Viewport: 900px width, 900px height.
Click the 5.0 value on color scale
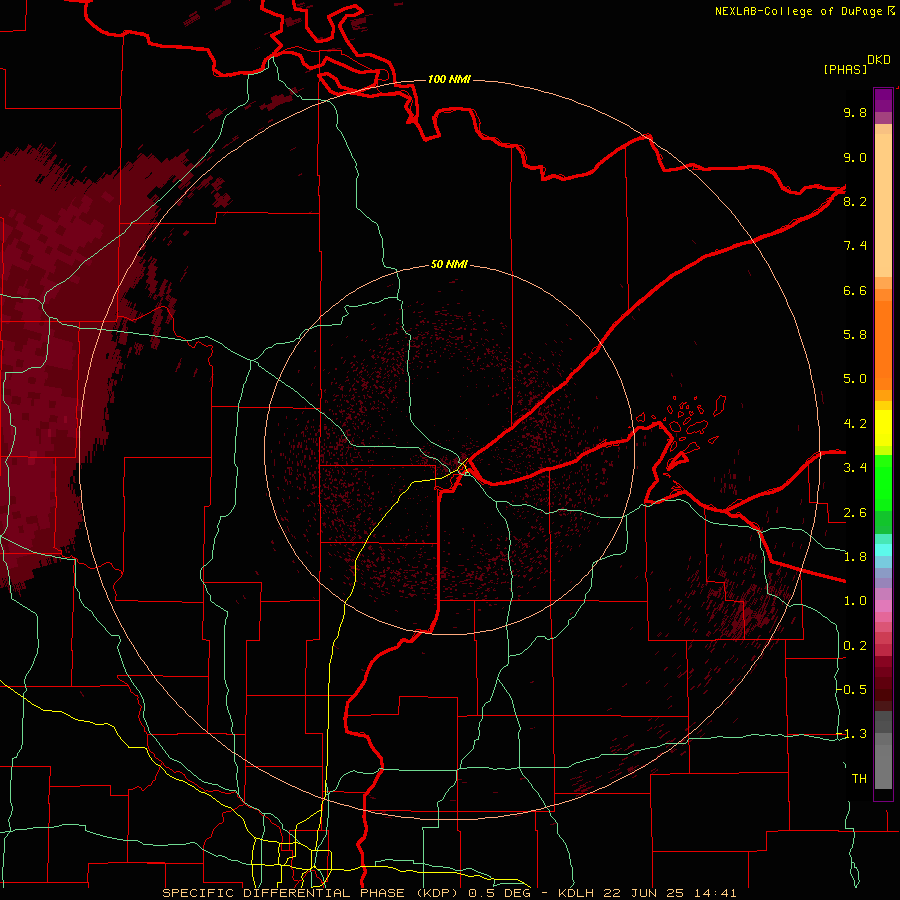[x=855, y=379]
